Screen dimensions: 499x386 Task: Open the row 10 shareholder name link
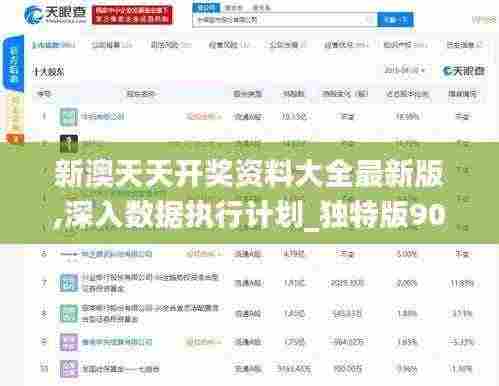(x=120, y=369)
